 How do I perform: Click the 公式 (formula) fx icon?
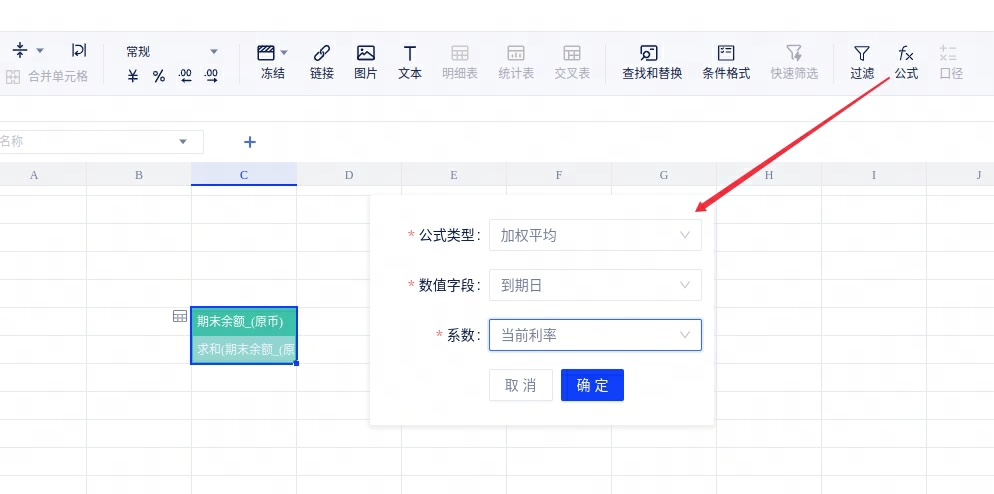[x=906, y=61]
